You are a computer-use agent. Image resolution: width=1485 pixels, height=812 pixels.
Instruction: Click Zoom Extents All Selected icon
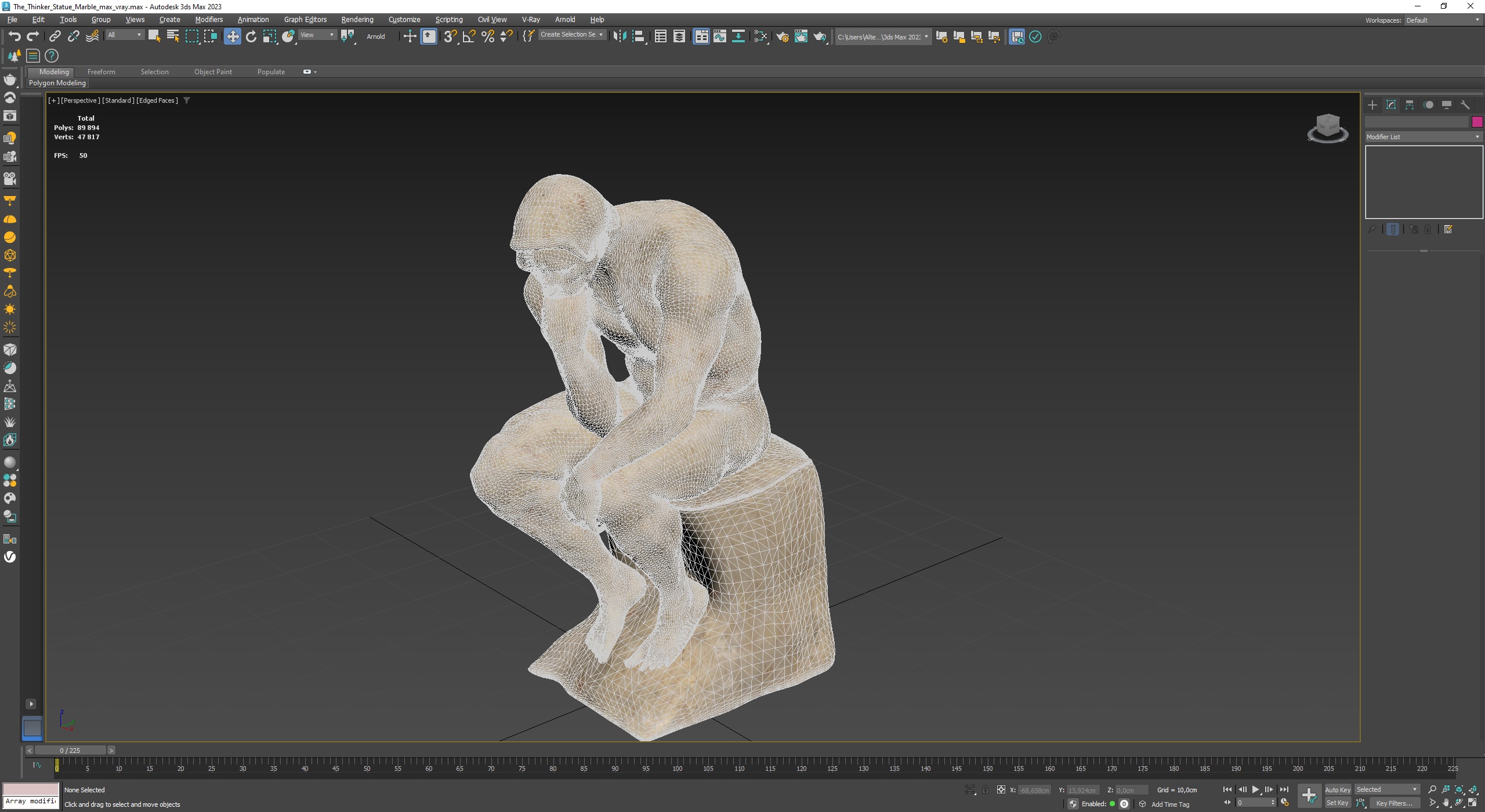pyautogui.click(x=1472, y=789)
